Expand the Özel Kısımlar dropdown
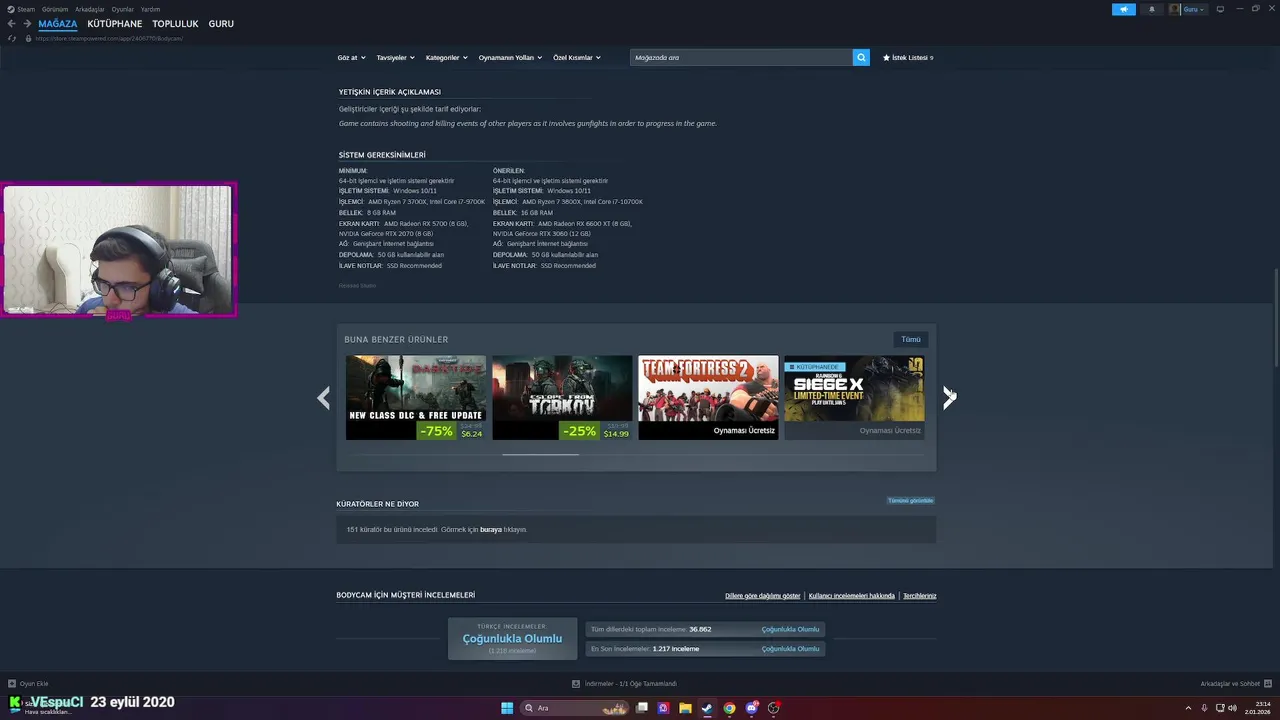1280x720 pixels. point(577,58)
